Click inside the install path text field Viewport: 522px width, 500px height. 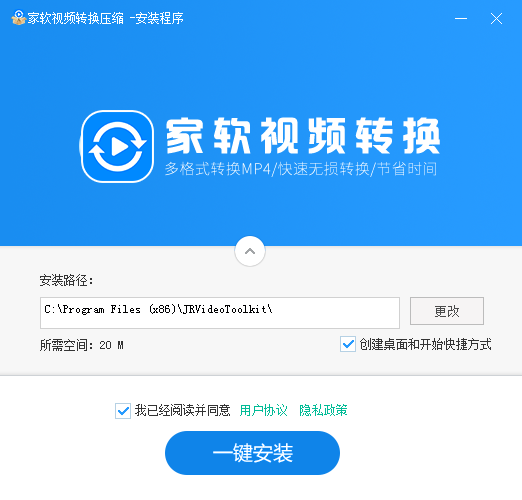coord(220,313)
